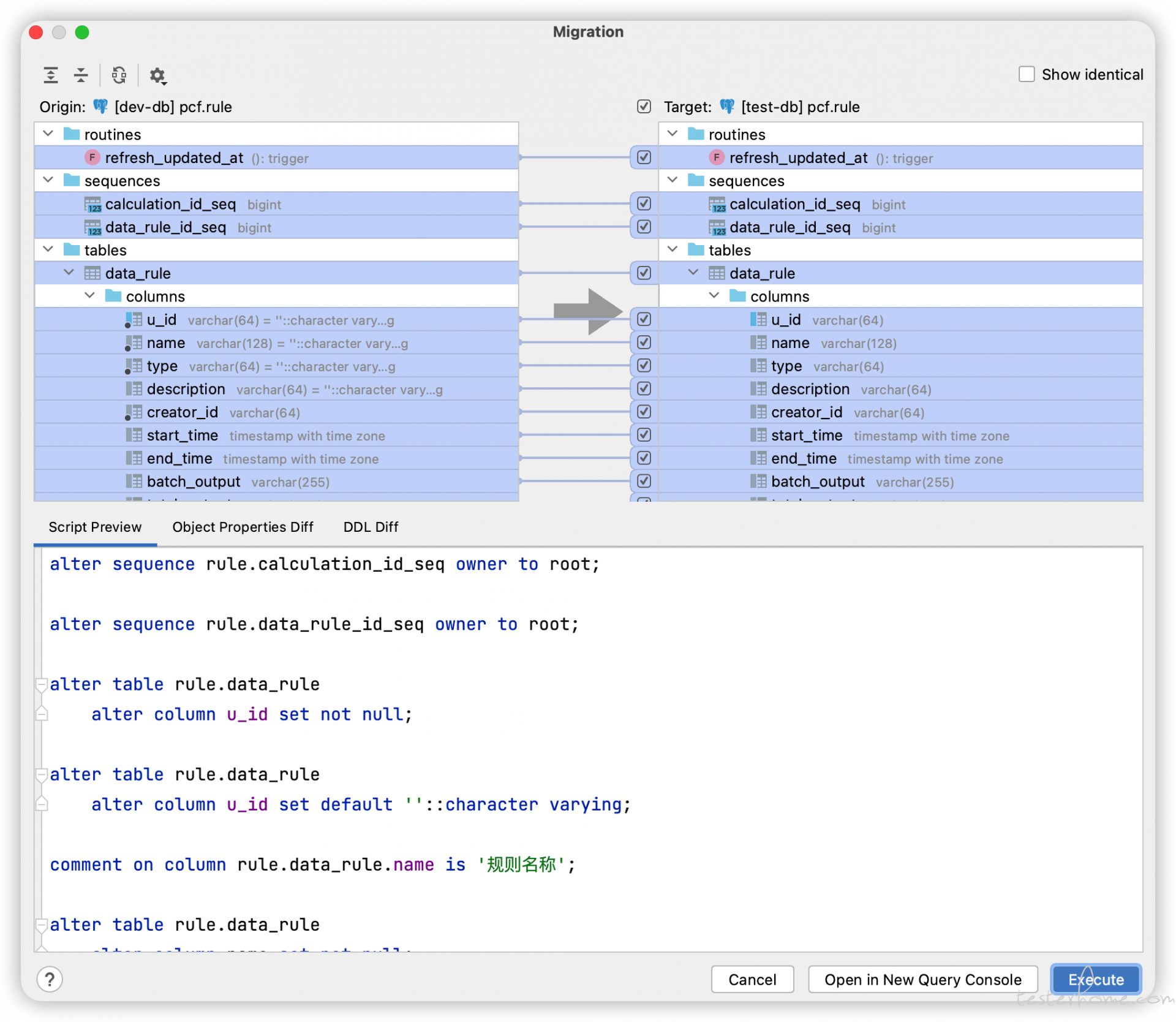This screenshot has width=1176, height=1022.
Task: Collapse the origin routines folder
Action: tap(48, 134)
